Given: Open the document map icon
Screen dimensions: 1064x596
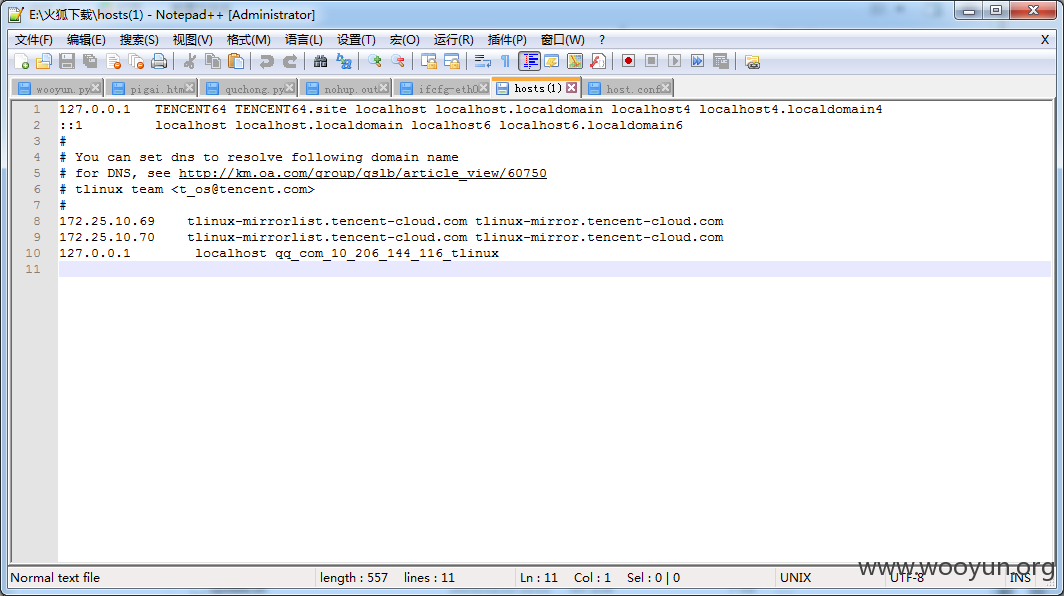Looking at the screenshot, I should [575, 62].
